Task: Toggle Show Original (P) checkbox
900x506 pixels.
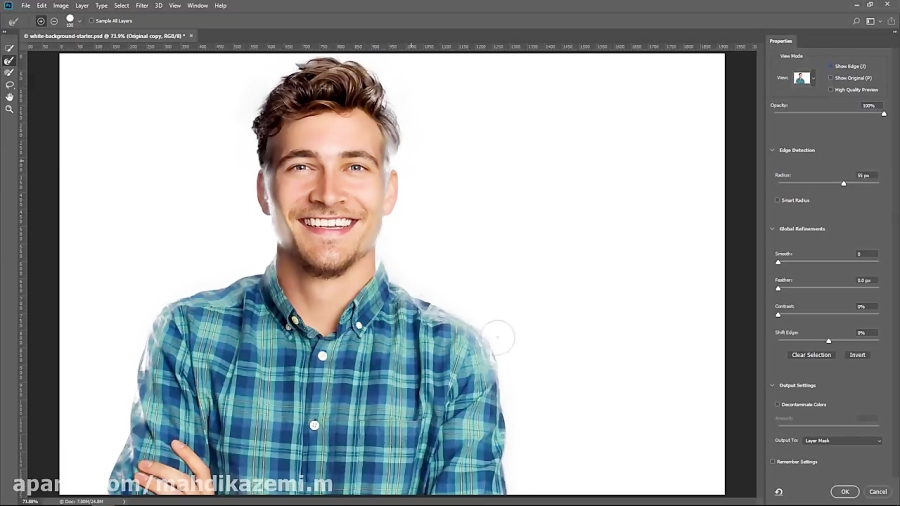Action: point(831,78)
